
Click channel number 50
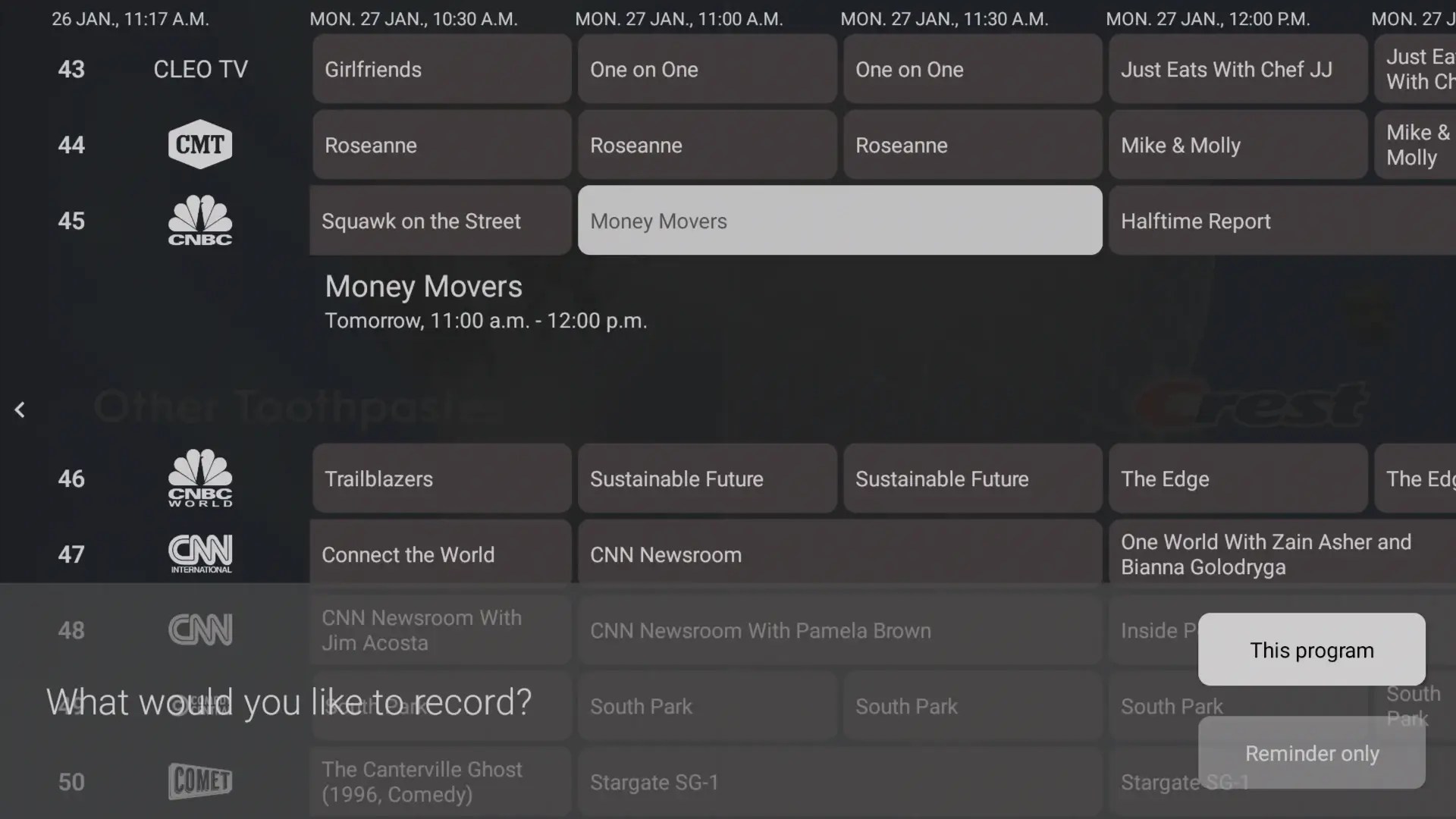click(71, 782)
